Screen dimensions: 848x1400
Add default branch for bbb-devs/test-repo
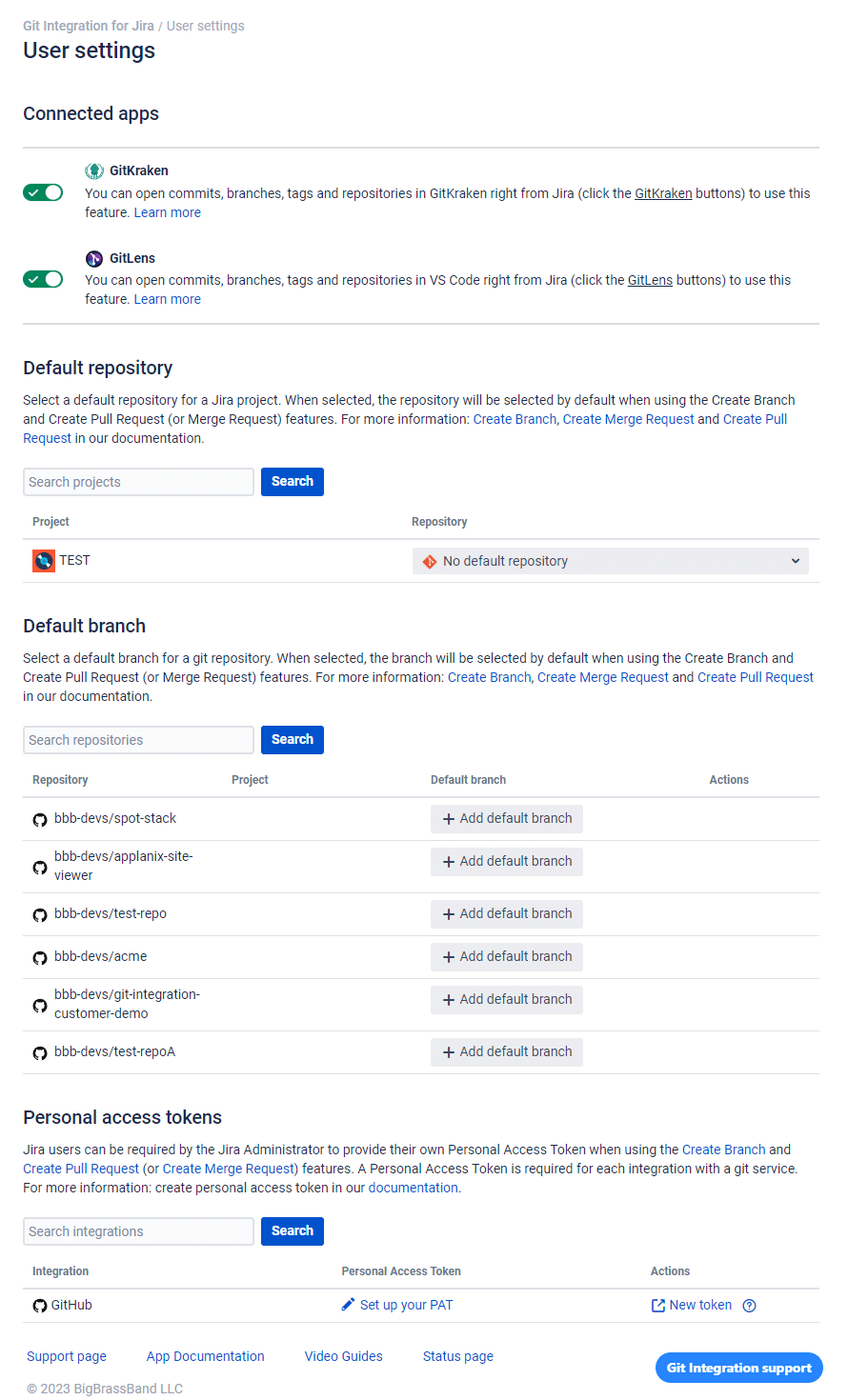pos(507,914)
